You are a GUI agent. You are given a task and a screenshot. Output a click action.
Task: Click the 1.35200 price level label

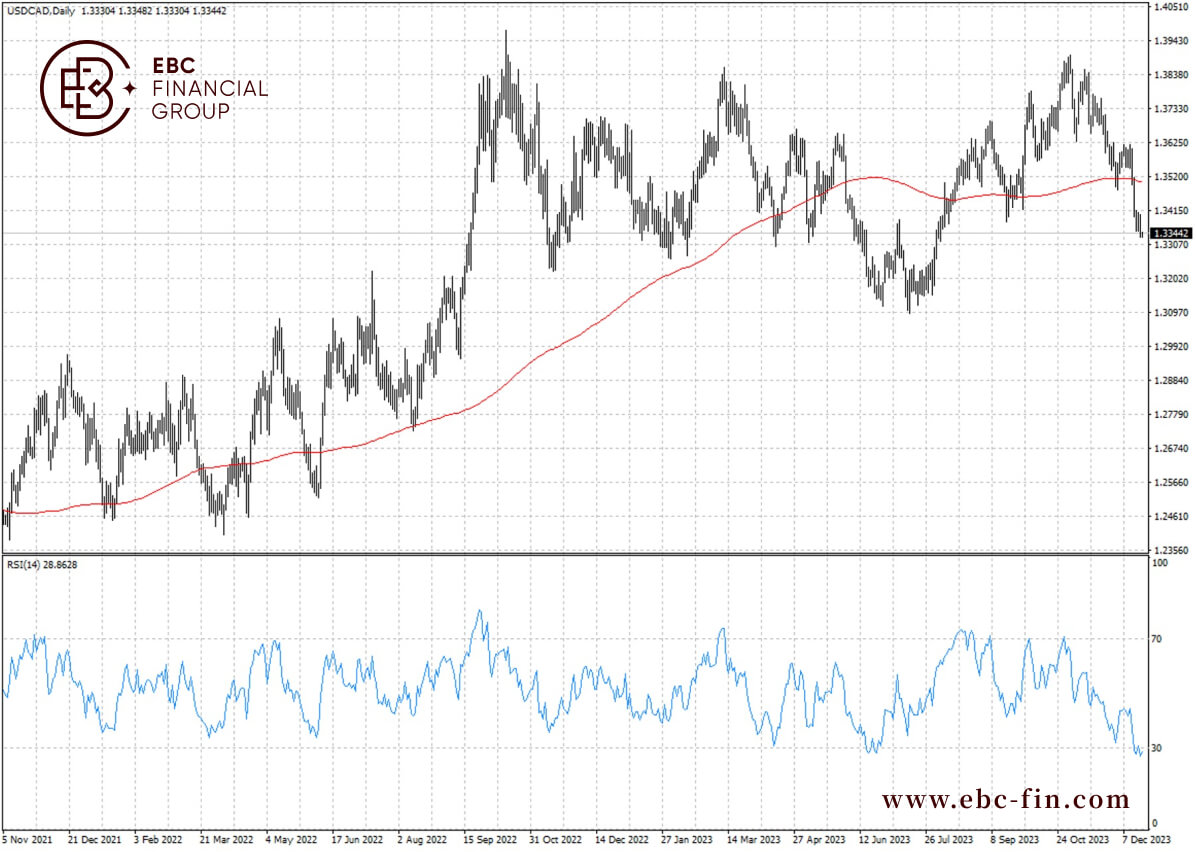pyautogui.click(x=1171, y=176)
